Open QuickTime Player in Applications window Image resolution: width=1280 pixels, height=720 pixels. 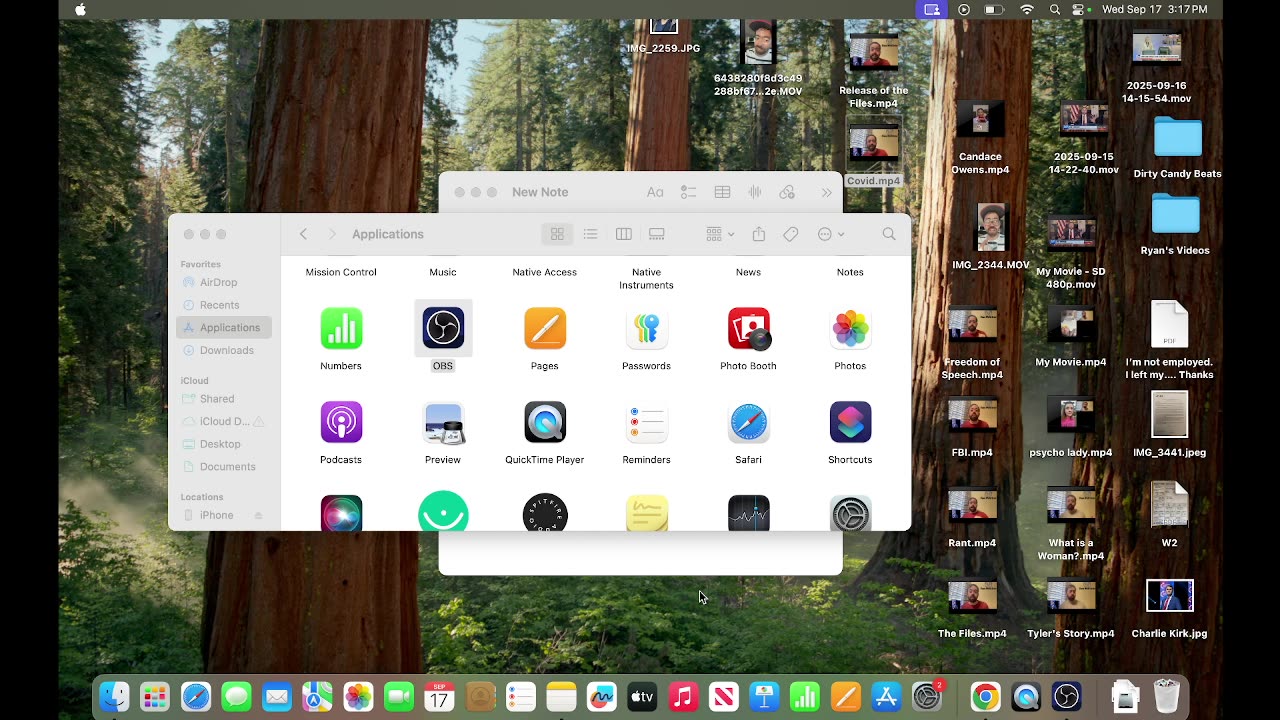(545, 422)
